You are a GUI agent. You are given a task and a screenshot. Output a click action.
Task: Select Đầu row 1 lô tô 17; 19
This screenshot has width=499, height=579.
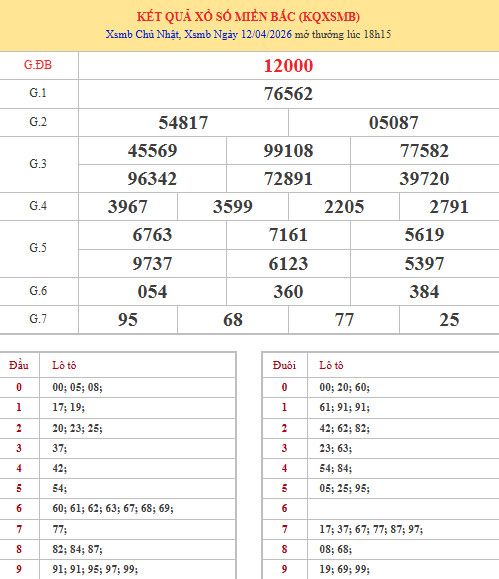click(68, 407)
